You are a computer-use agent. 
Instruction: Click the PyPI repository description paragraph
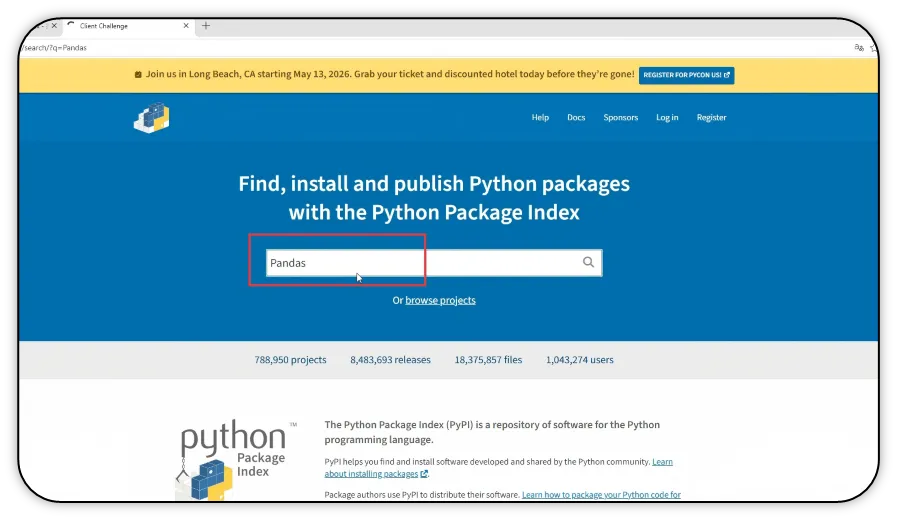(492, 432)
